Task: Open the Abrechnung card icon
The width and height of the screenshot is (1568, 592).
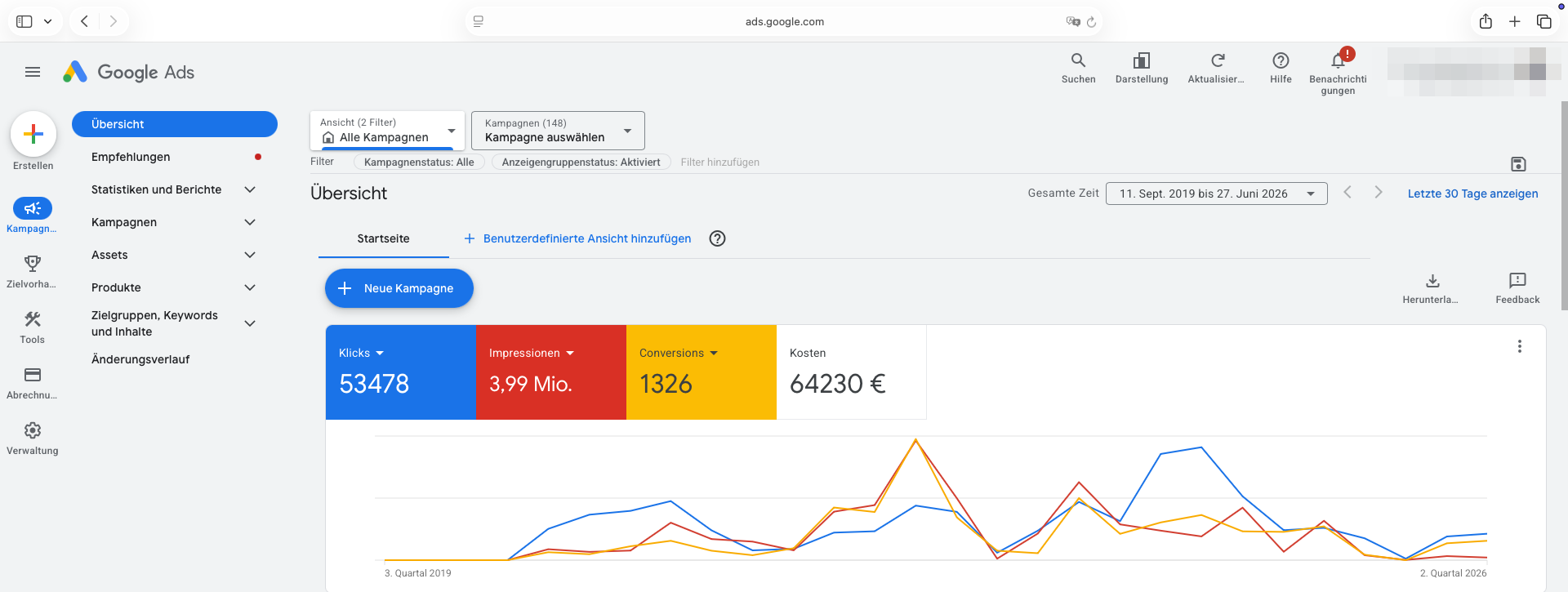Action: tap(33, 375)
